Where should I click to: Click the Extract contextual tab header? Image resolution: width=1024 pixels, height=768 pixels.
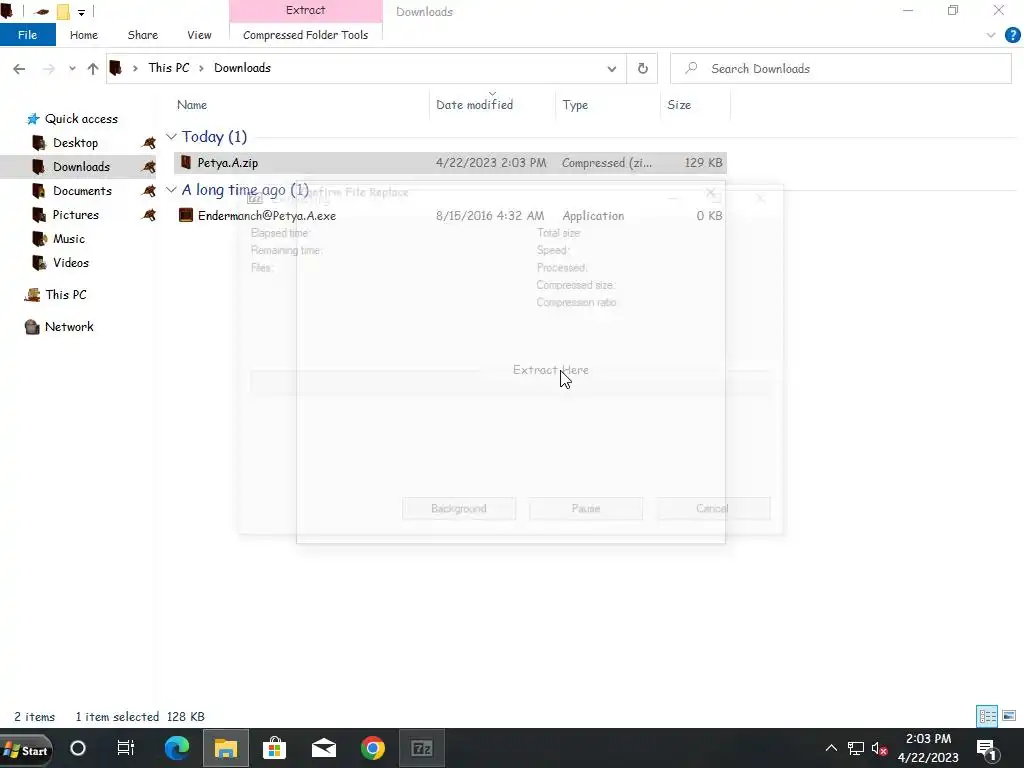click(306, 10)
